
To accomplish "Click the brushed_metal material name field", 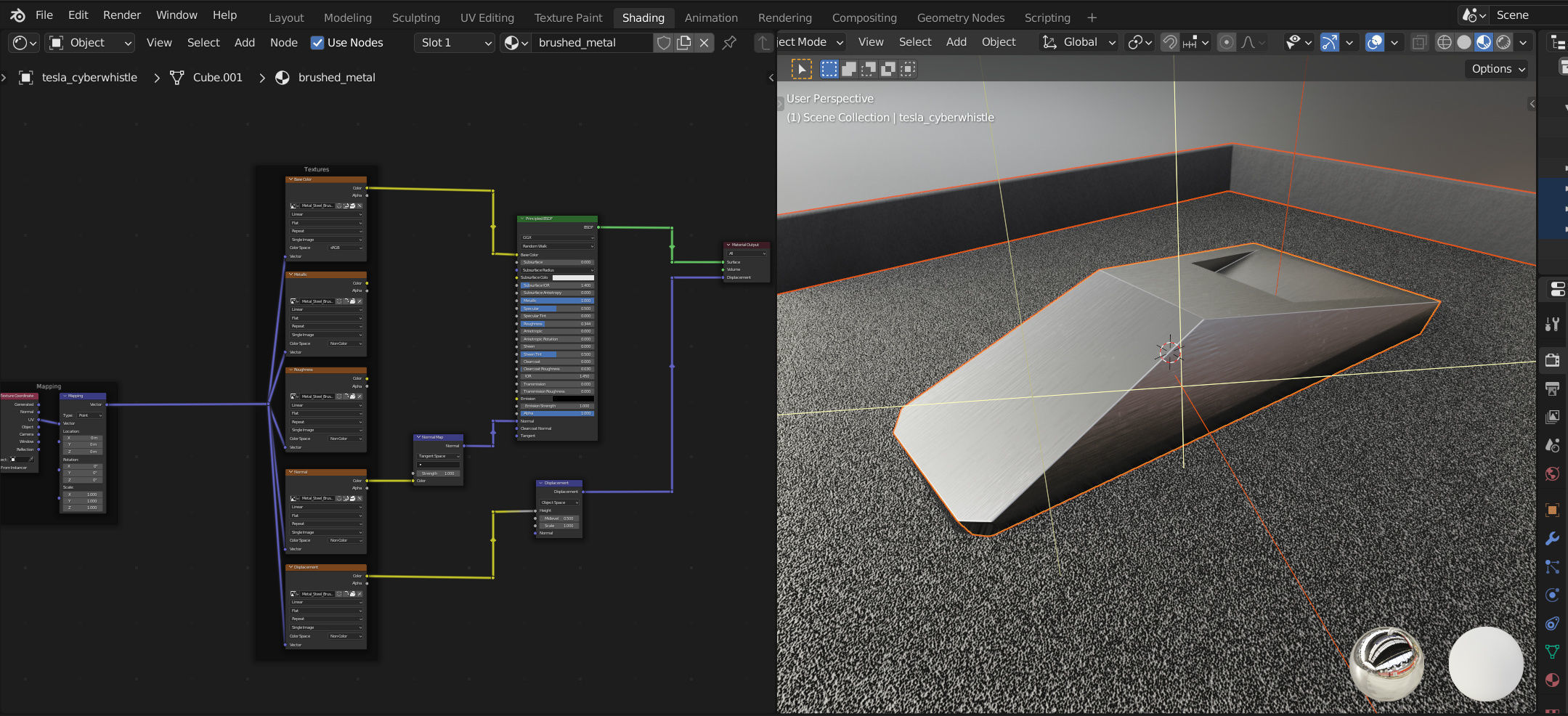I will 592,43.
